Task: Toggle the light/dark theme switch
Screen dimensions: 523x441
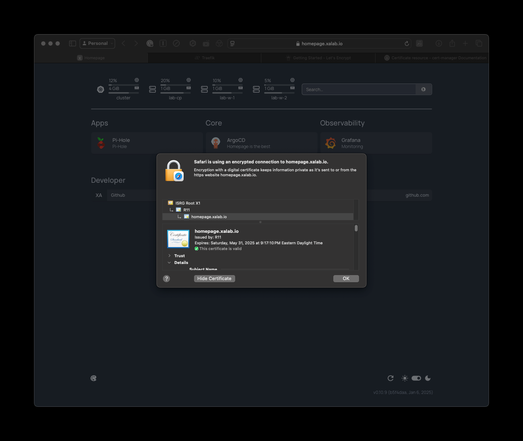Action: click(416, 378)
